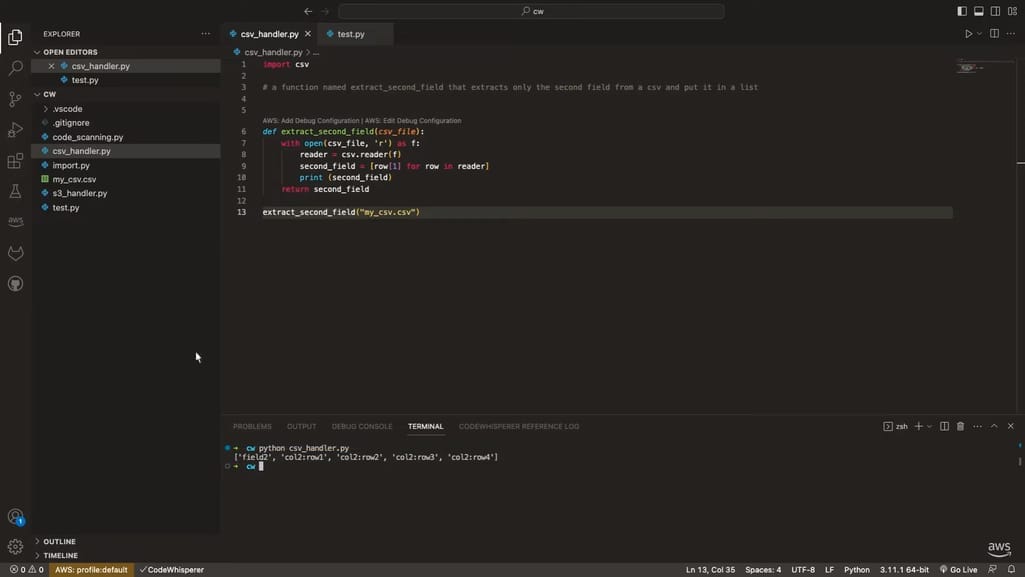
Task: Click csv_handler.py in the breadcrumb
Action: pos(273,52)
